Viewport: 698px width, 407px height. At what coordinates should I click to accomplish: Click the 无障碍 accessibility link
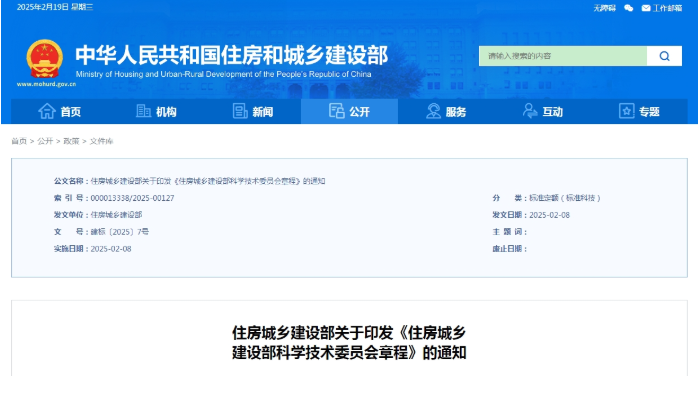point(604,8)
